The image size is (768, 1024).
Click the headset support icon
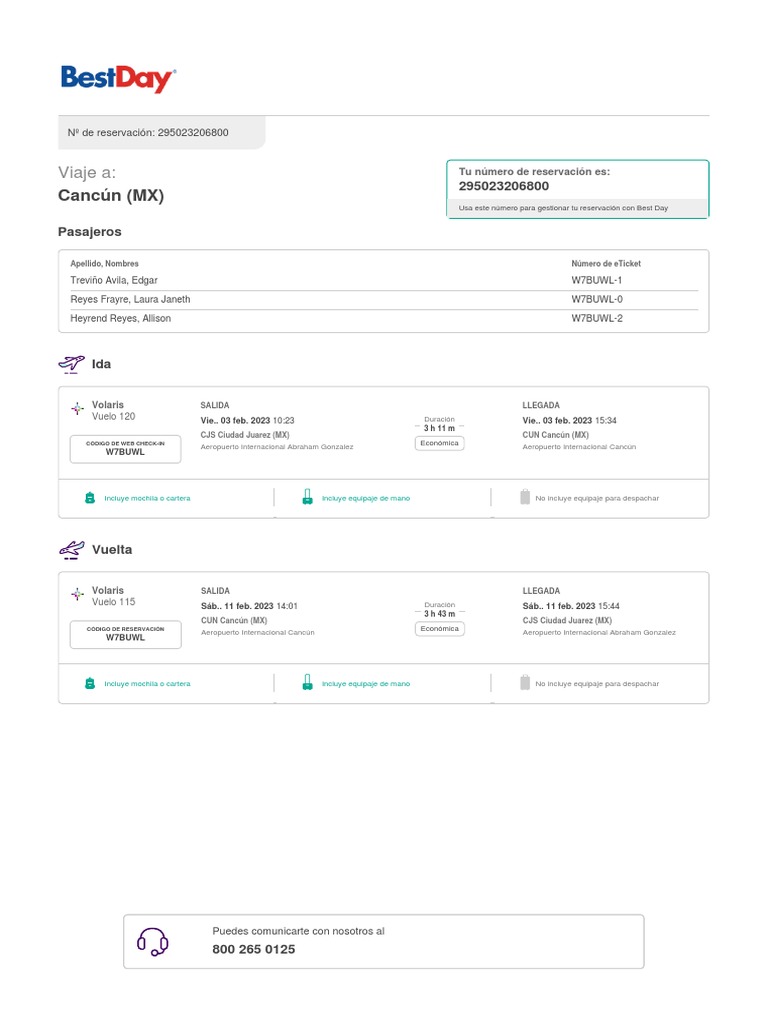pos(152,941)
